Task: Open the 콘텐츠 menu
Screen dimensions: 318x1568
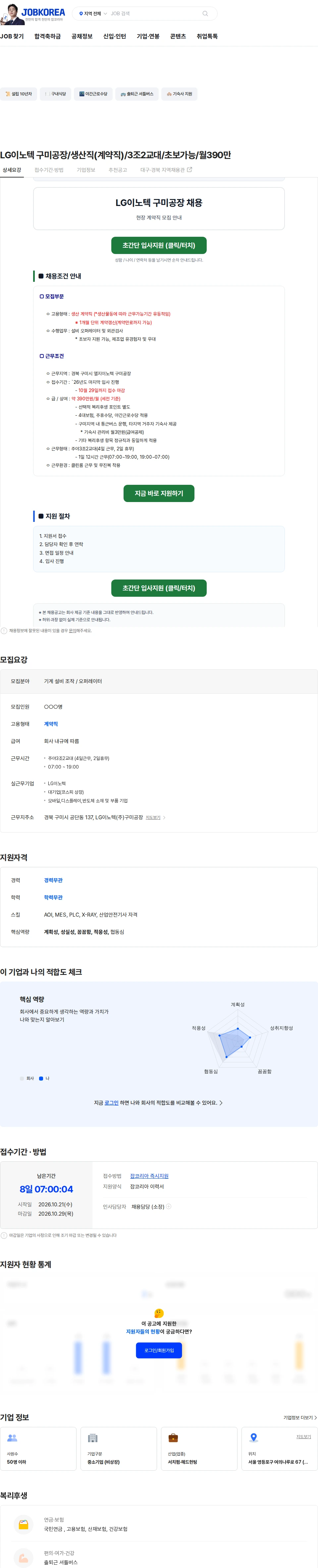Action: coord(178,36)
